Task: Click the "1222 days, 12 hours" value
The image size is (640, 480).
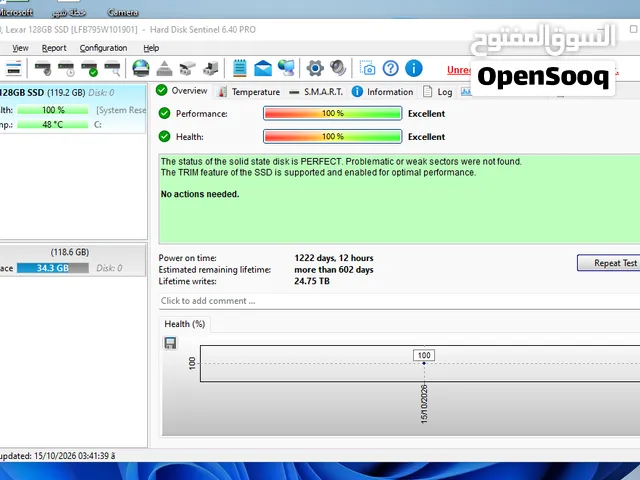Action: tap(334, 258)
